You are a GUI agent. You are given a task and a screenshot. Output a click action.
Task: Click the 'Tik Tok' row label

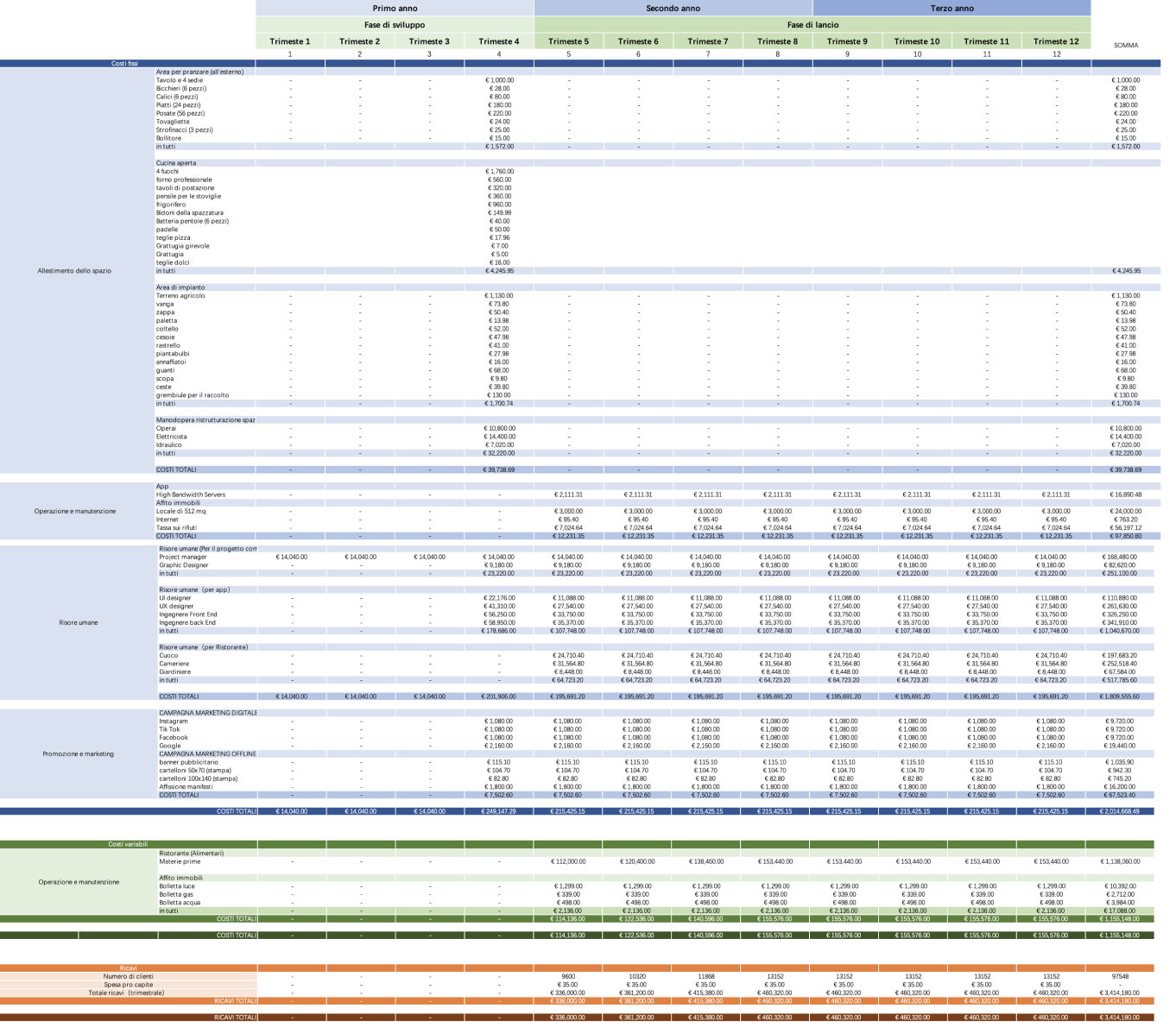pos(169,729)
